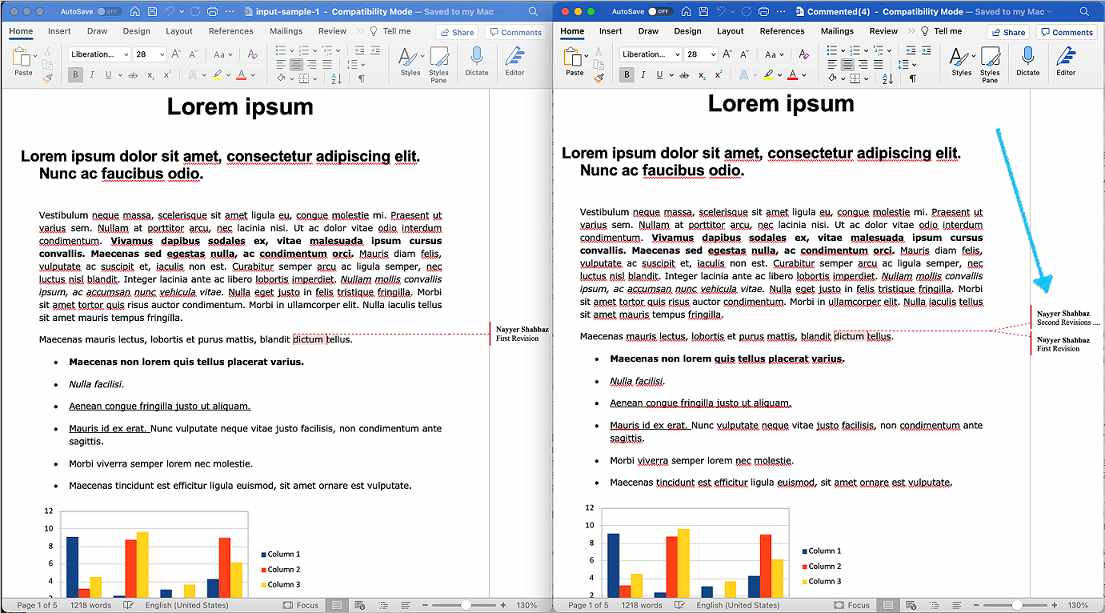Show paragraph marks in the input-sample-1 window
Screen dimensions: 1105x613
pos(360,78)
